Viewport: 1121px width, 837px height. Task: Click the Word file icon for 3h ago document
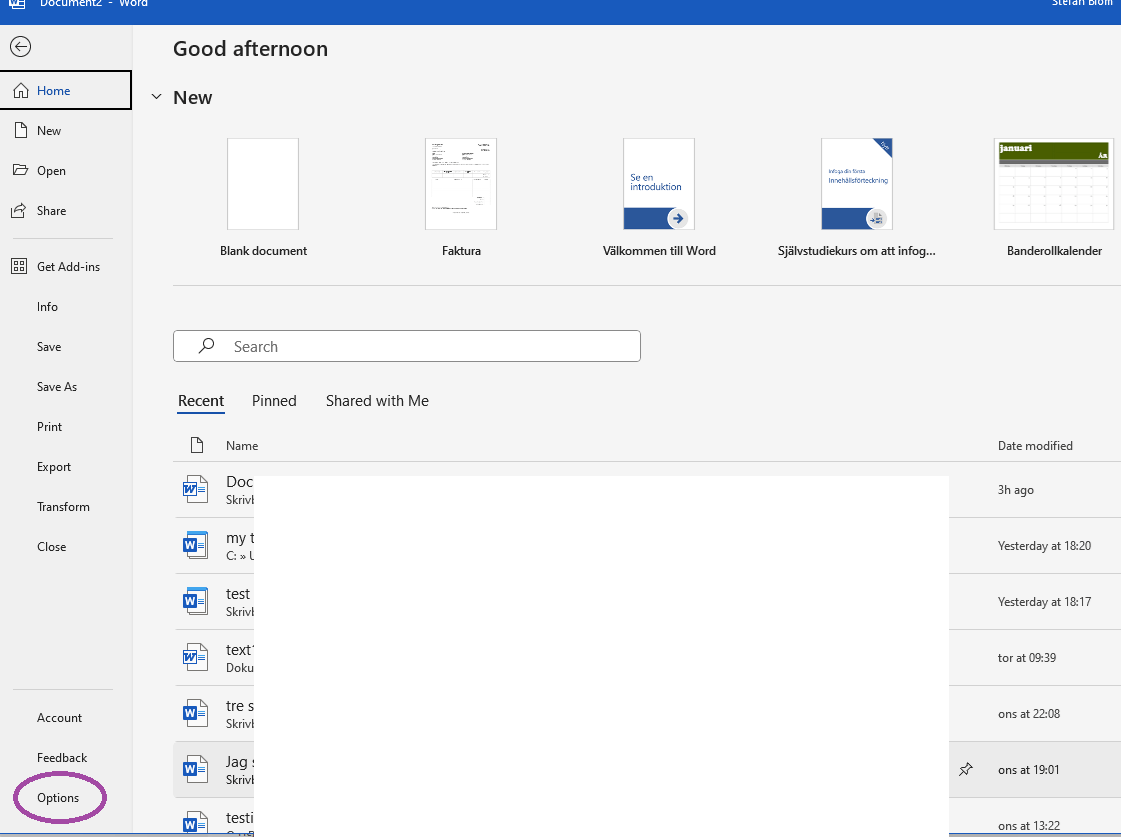(195, 490)
